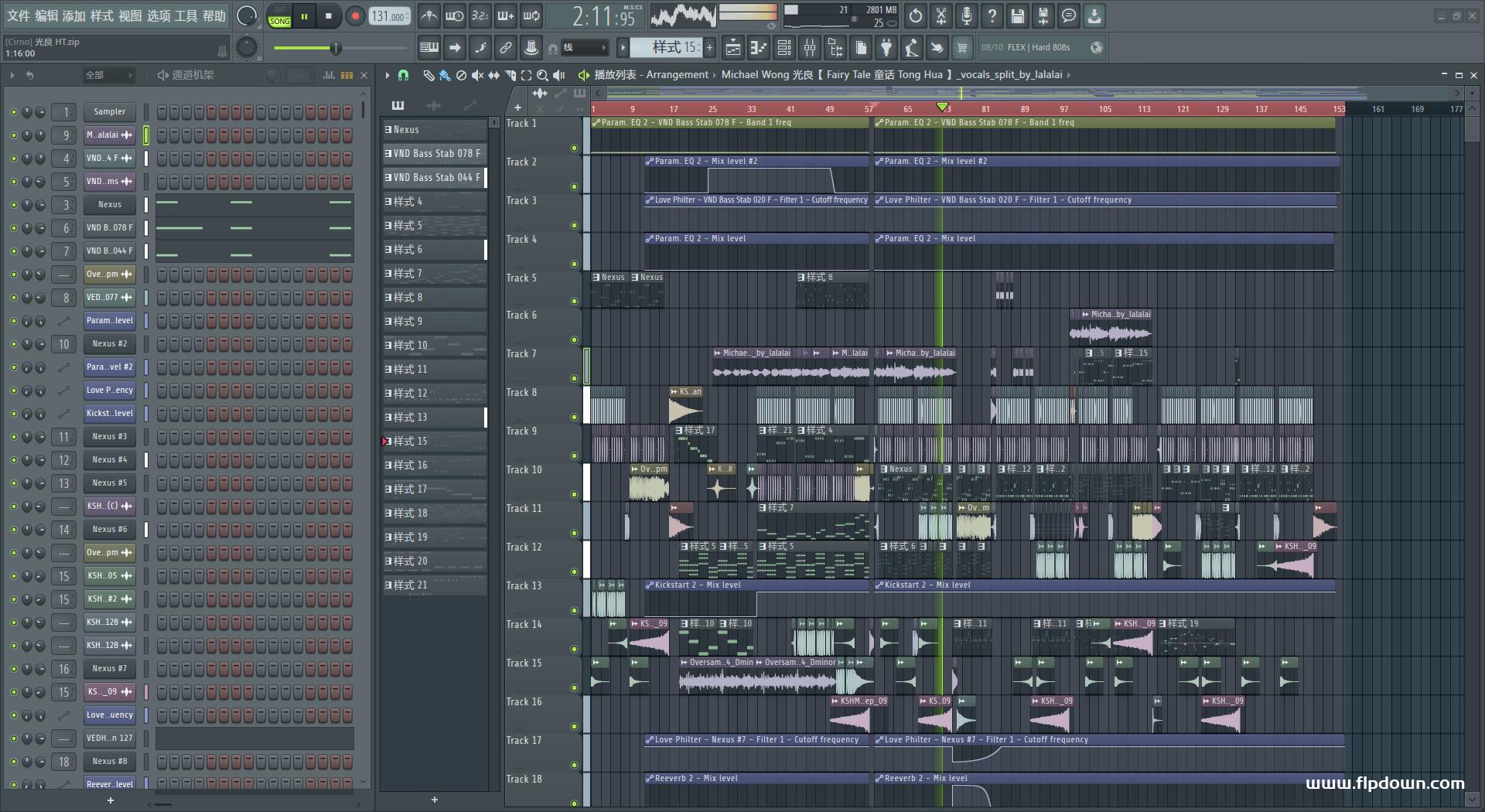Select 样式 10 in the pattern list

tap(433, 346)
